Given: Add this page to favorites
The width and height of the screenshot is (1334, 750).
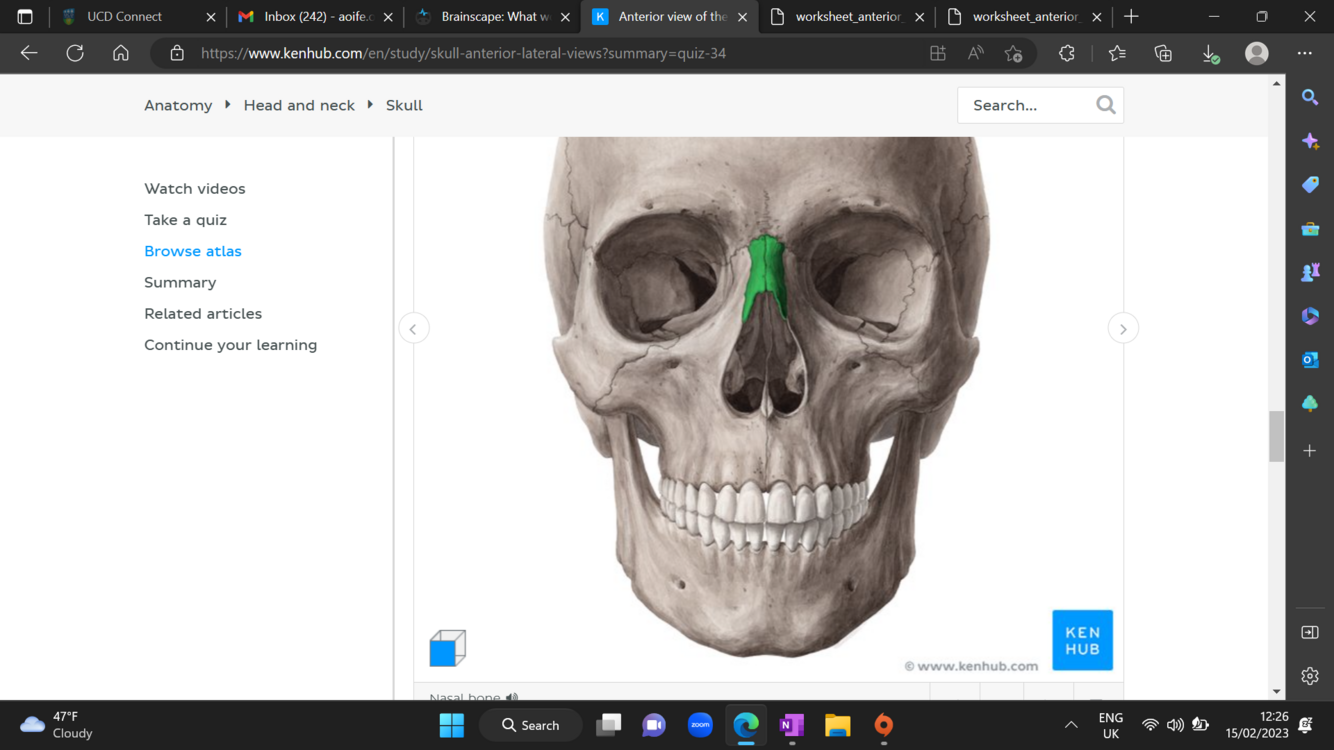Looking at the screenshot, I should coord(1014,53).
